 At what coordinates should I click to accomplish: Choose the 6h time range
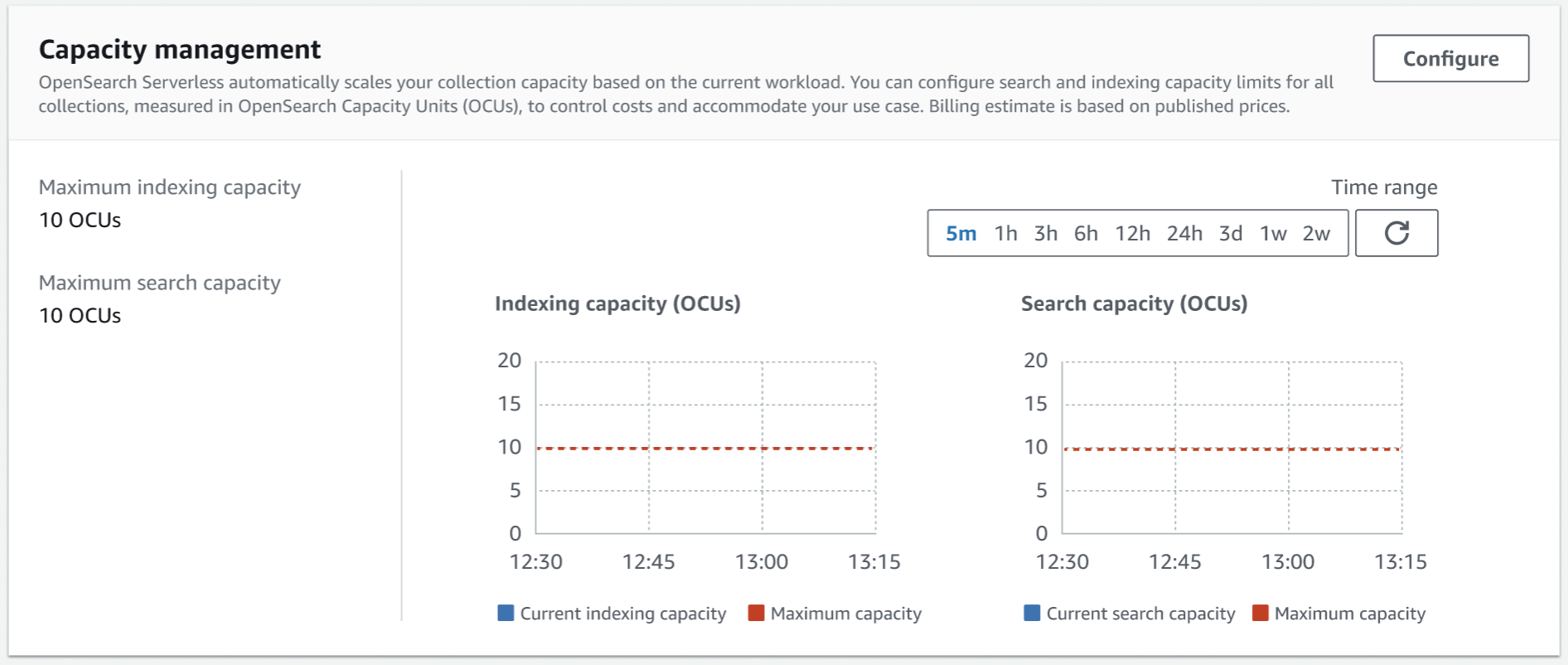click(1086, 234)
